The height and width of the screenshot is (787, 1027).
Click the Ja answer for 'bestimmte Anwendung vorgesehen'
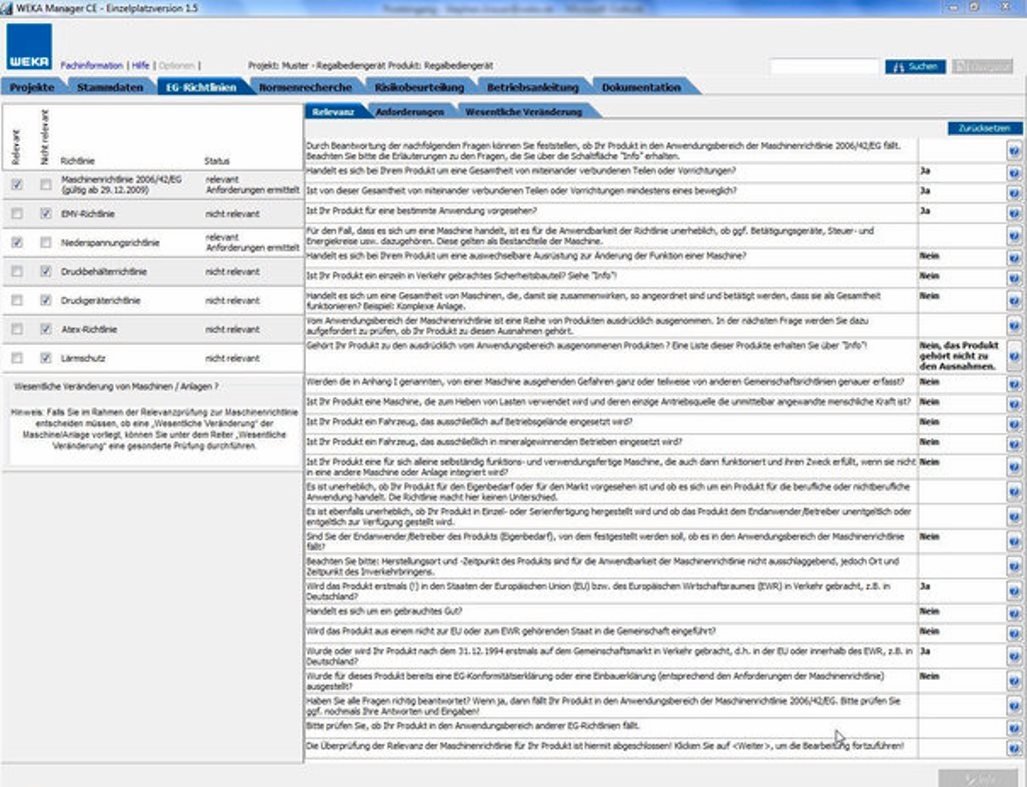pyautogui.click(x=925, y=211)
